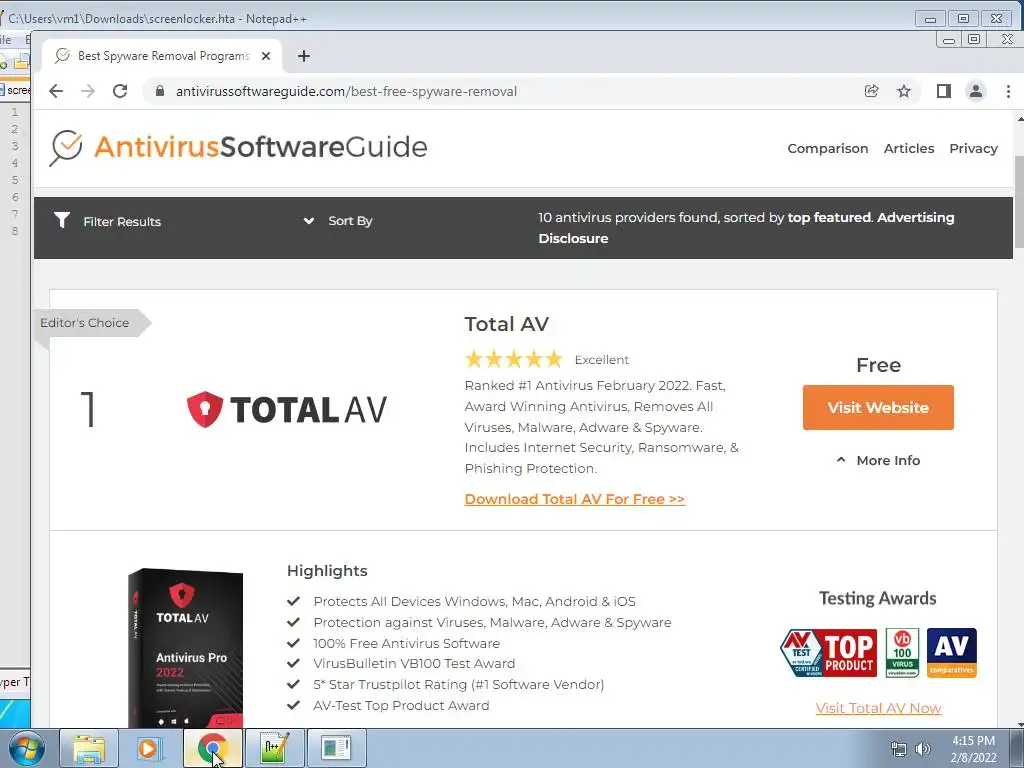Open the Windows Start menu
Viewport: 1024px width, 768px height.
point(26,748)
